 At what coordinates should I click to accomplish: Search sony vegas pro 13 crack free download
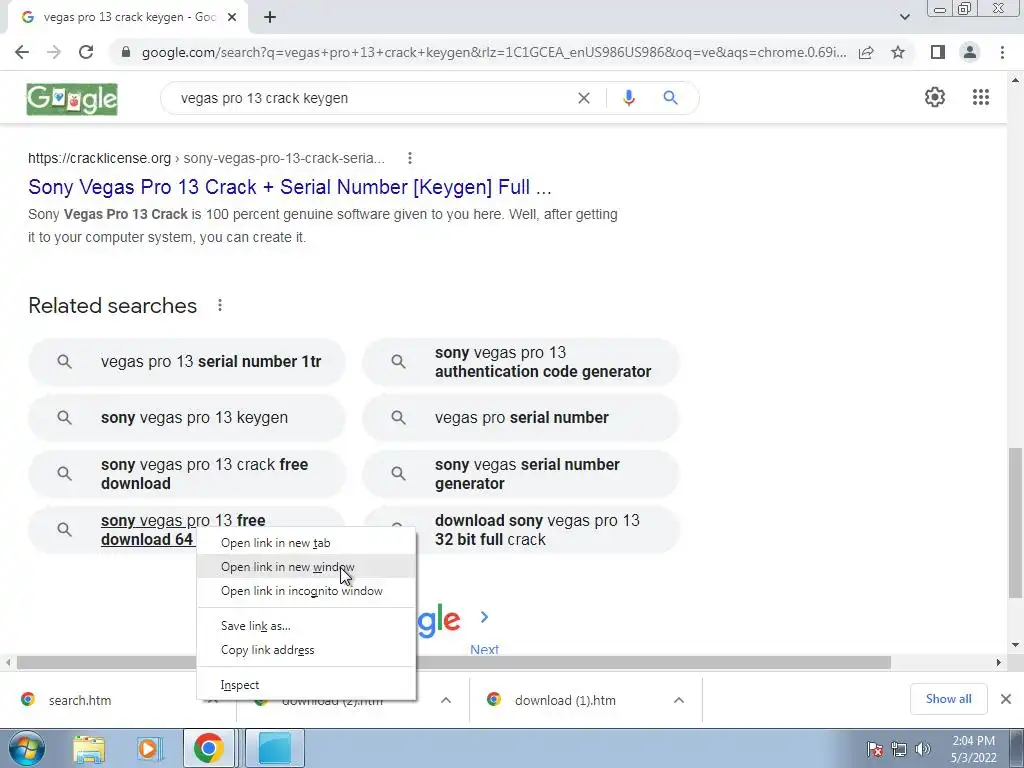tap(187, 474)
